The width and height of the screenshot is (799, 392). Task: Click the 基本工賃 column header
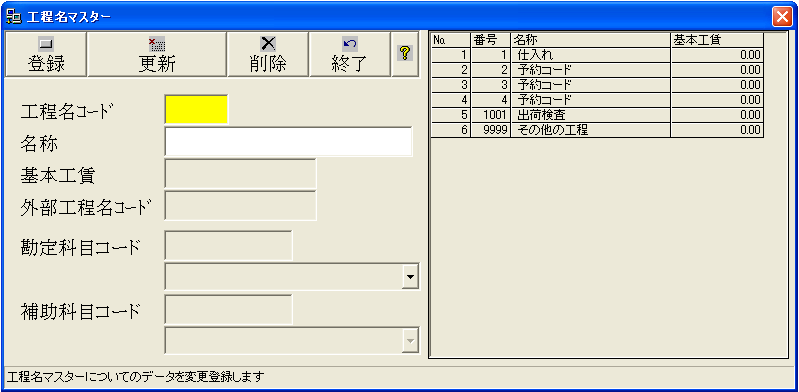coord(717,40)
